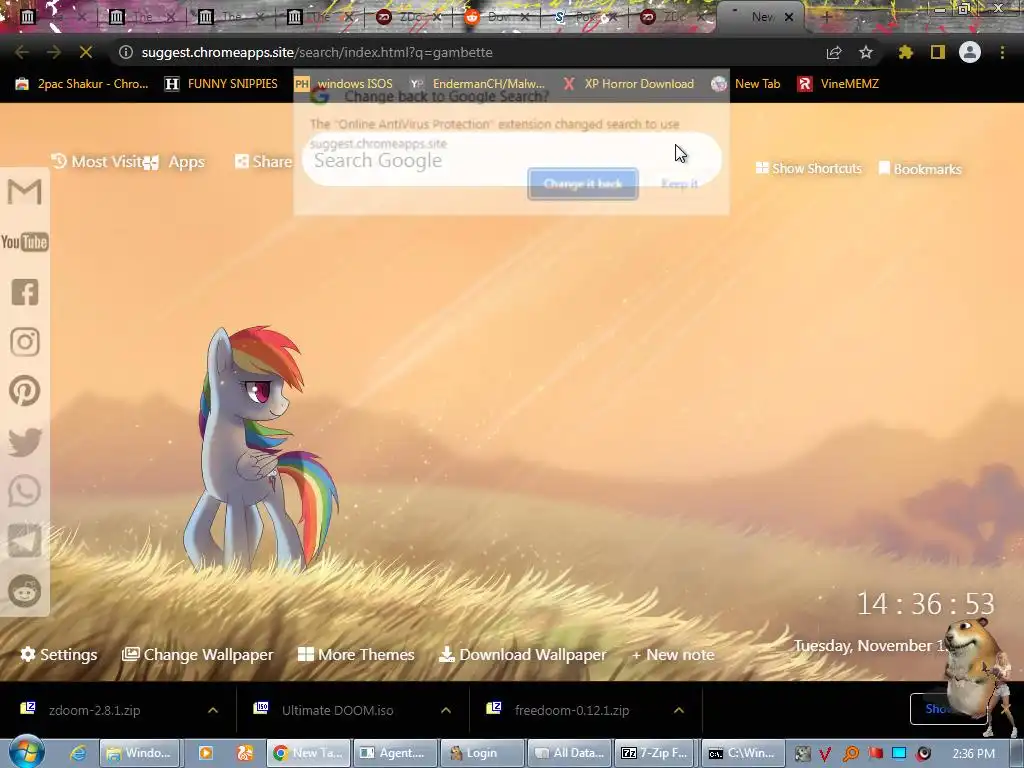Open freedoom-0.12.1.zip from downloads bar
This screenshot has height=768, width=1024.
pos(571,710)
